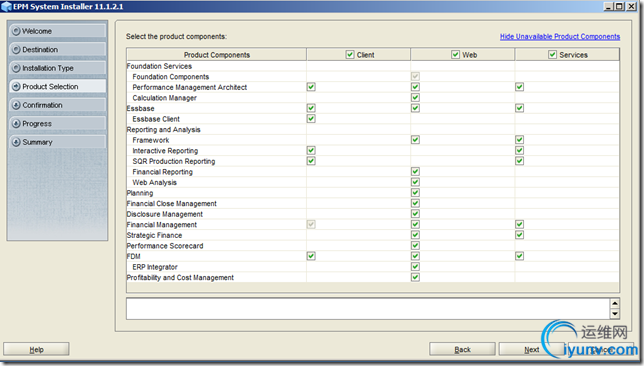The image size is (644, 366).
Task: Select the Foundation Services row
Action: coord(373,66)
